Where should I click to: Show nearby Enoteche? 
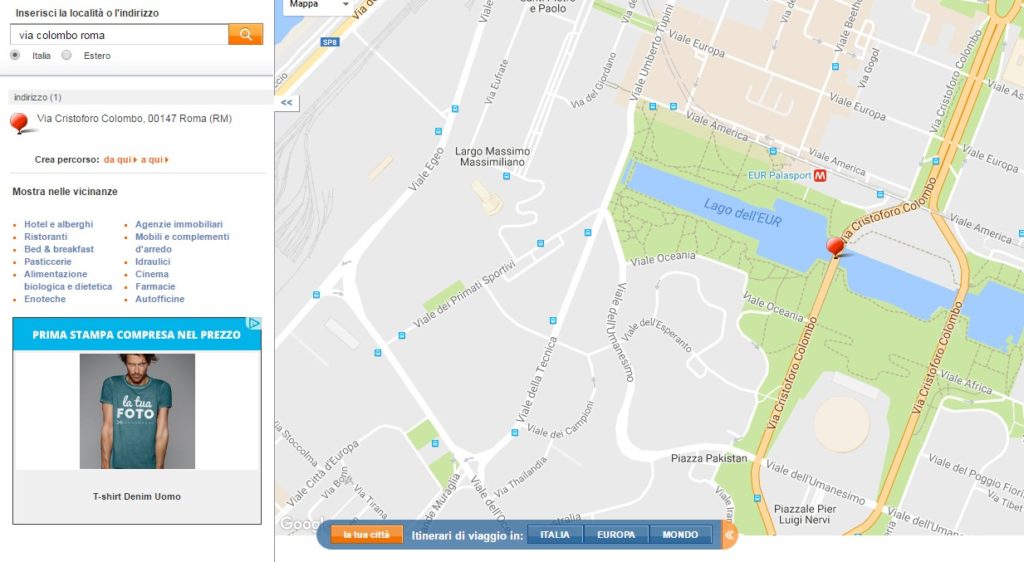(45, 298)
